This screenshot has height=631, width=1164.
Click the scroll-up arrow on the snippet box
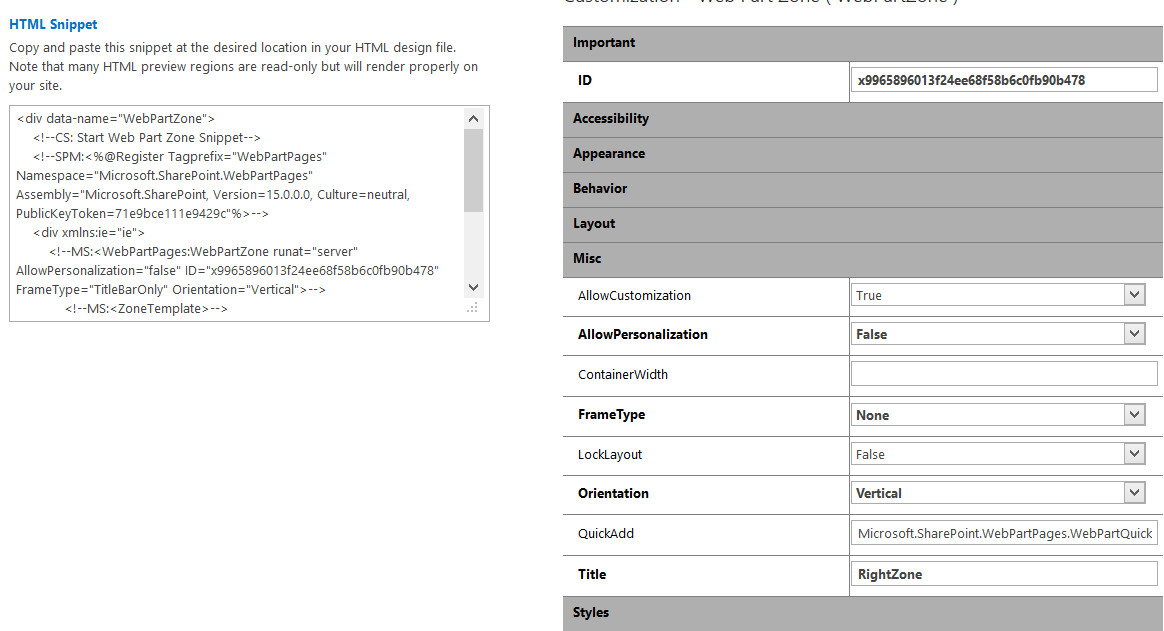point(473,118)
